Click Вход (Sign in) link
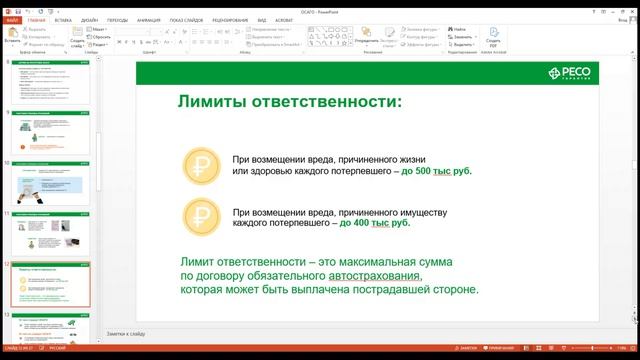Screen dimensions: 640x360 tap(622, 20)
